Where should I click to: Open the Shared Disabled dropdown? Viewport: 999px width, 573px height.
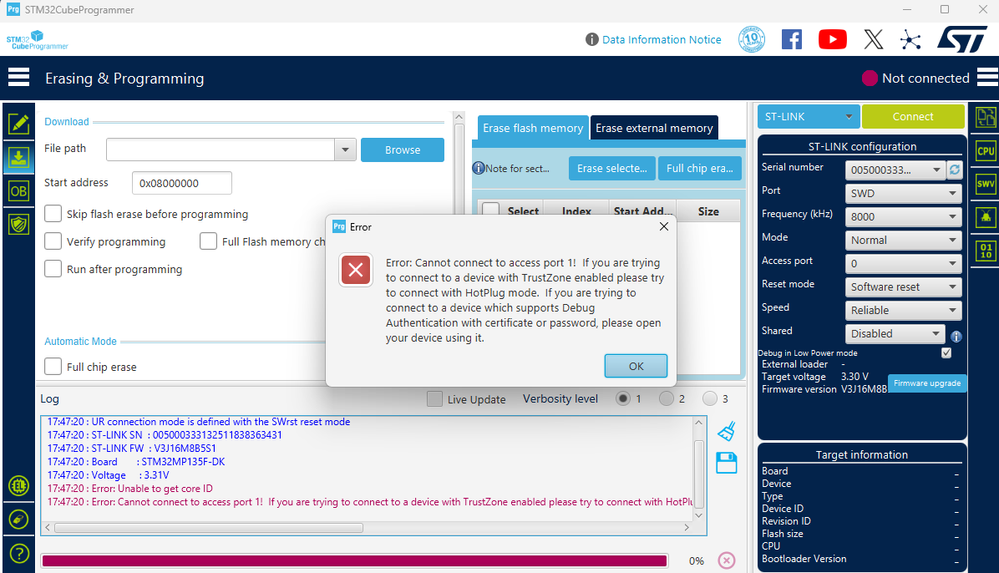(895, 333)
